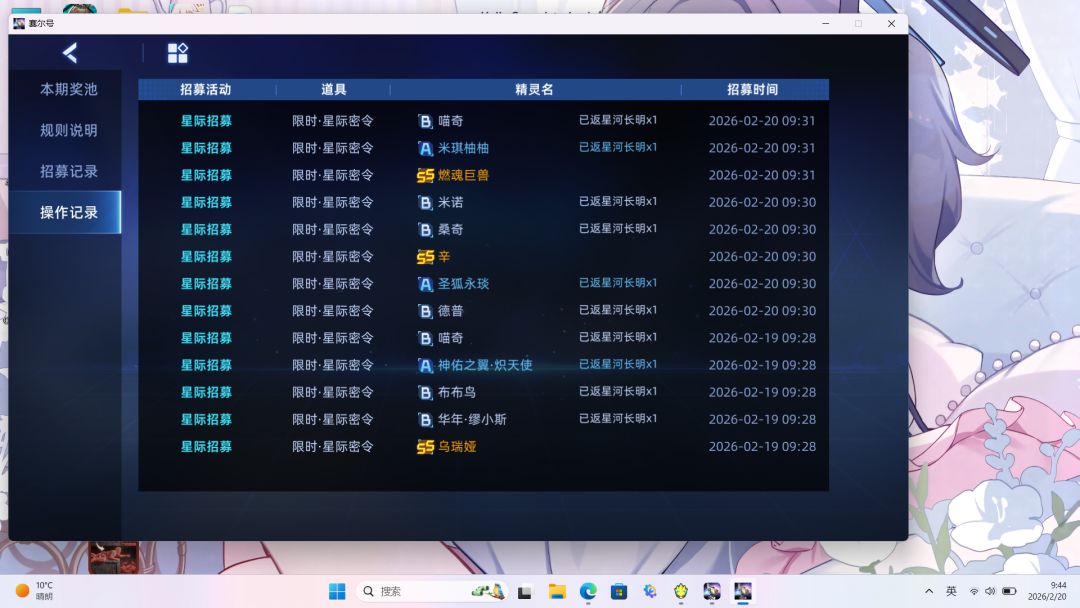Image resolution: width=1080 pixels, height=608 pixels.
Task: Open the Wi-Fi network icon in tray
Action: [x=974, y=591]
